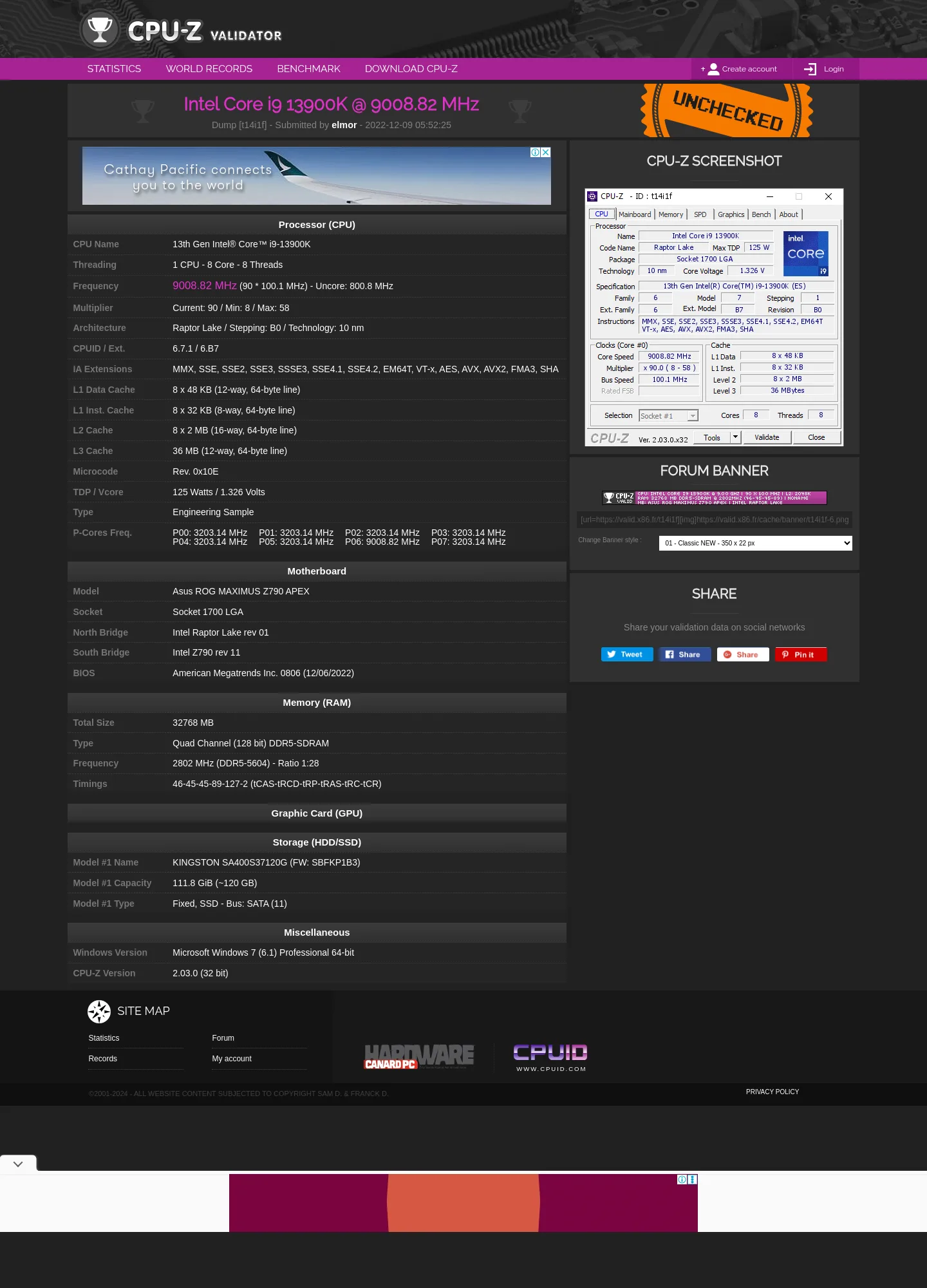Select the Mainboard tab in CPU-Z screenshot
The image size is (927, 1288).
[635, 214]
